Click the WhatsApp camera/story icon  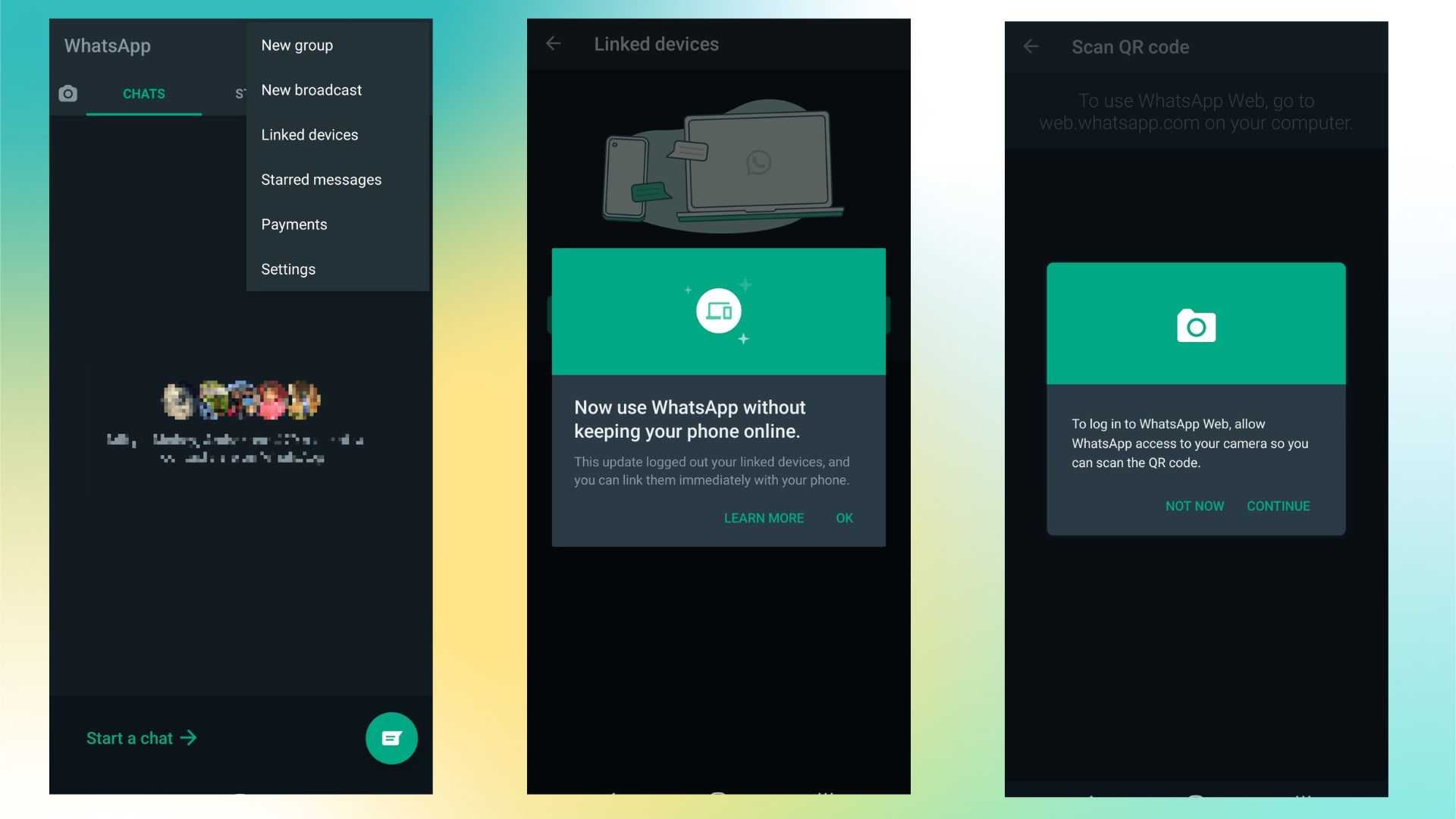point(68,93)
